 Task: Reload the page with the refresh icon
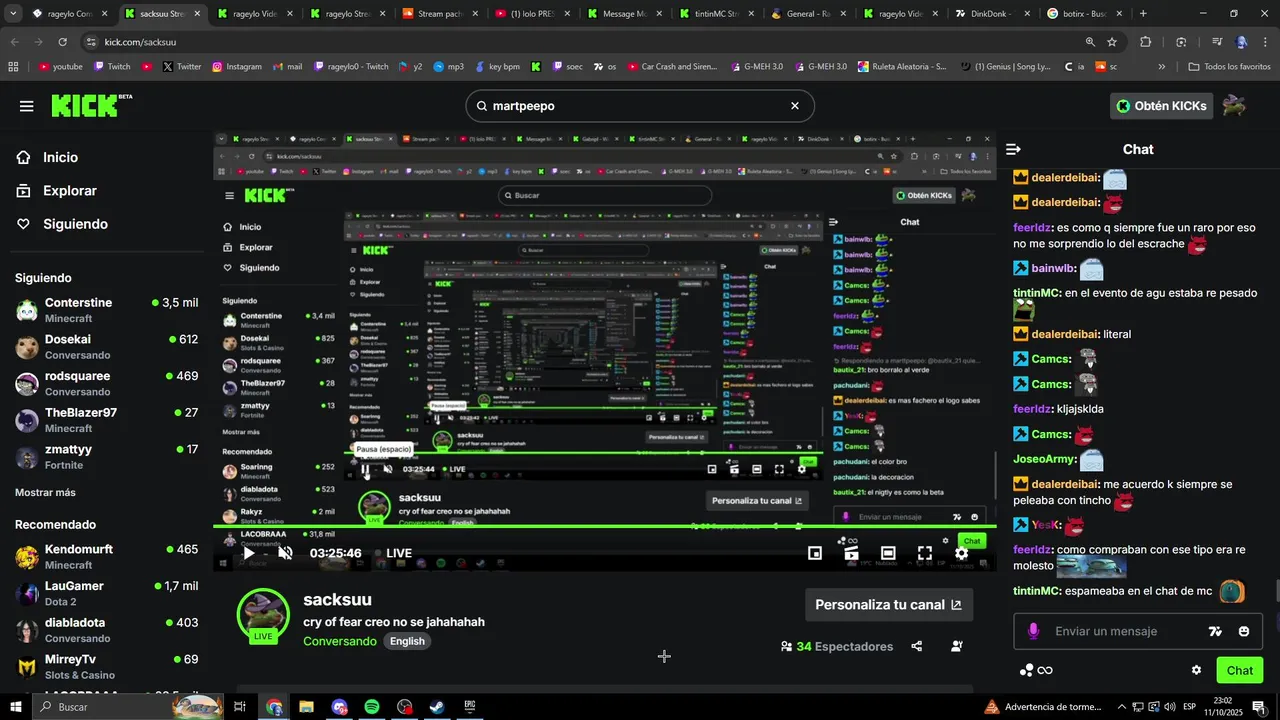tap(62, 42)
